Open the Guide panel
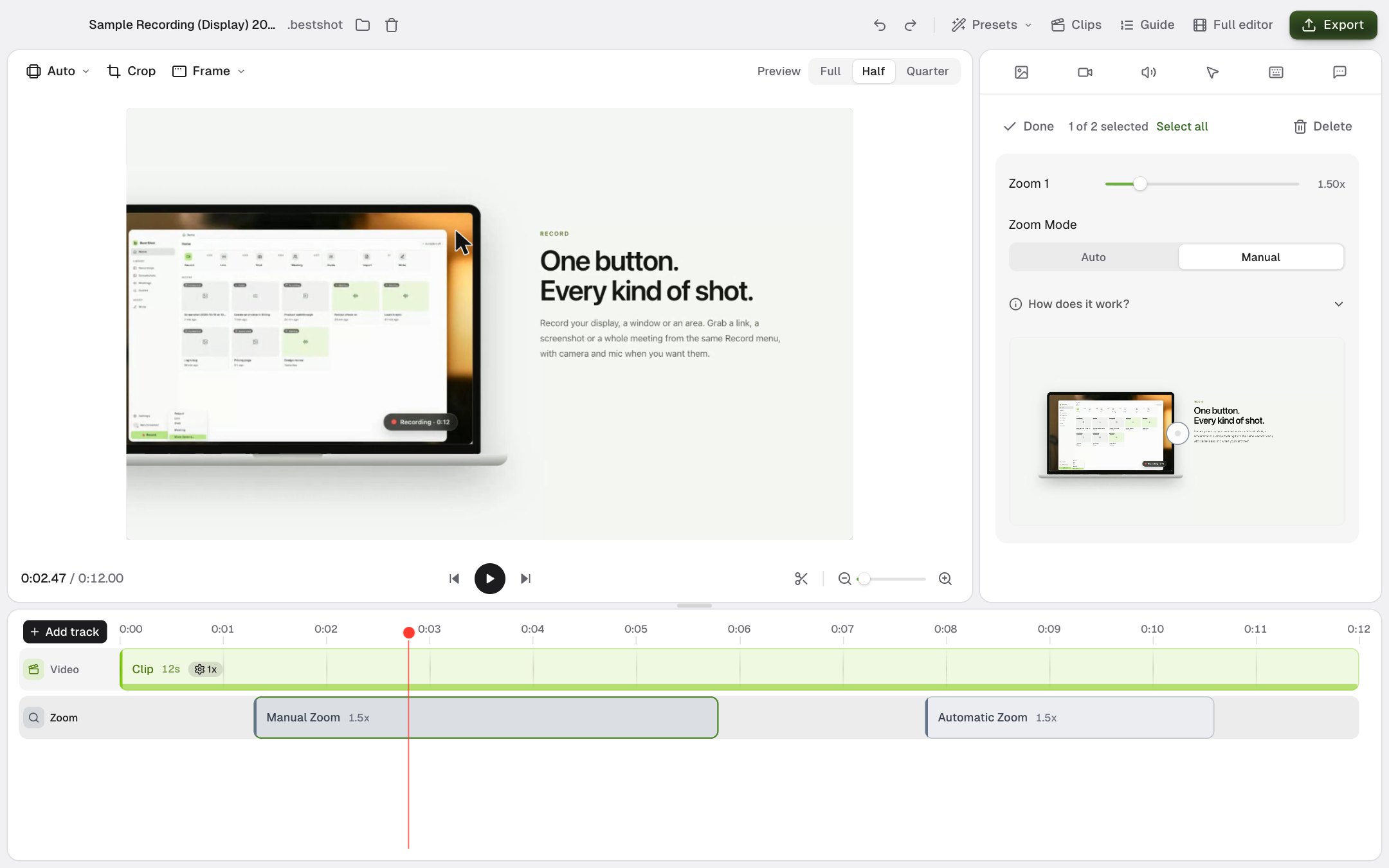The height and width of the screenshot is (868, 1389). click(1147, 25)
